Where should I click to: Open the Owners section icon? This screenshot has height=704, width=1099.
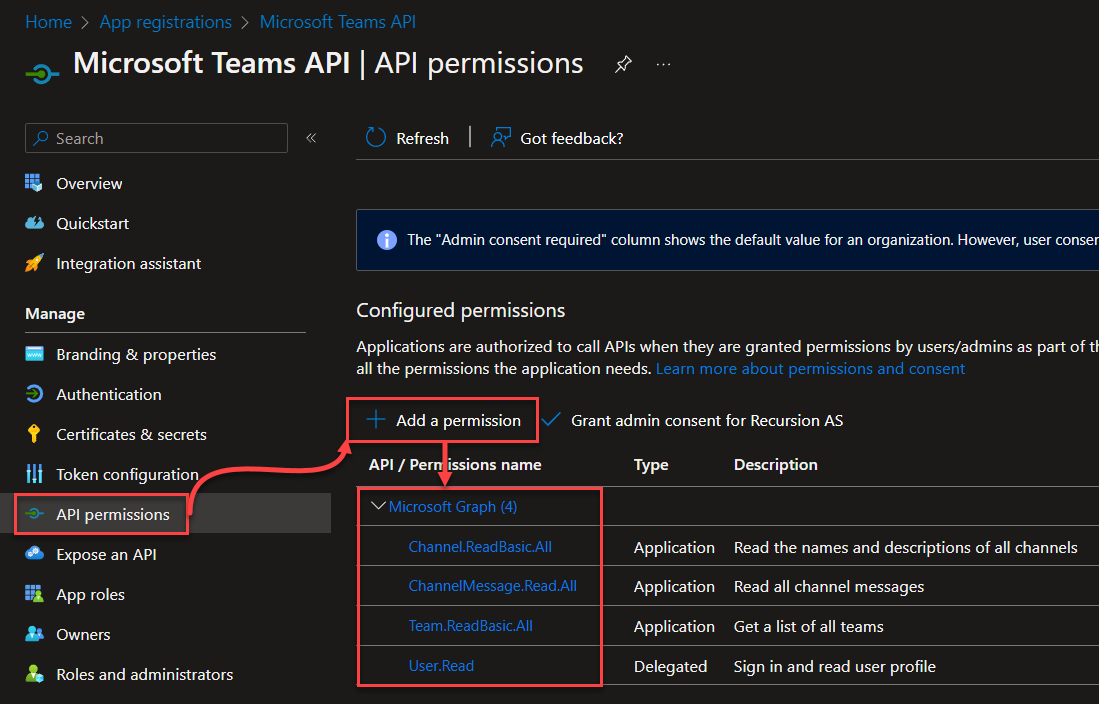[x=36, y=634]
